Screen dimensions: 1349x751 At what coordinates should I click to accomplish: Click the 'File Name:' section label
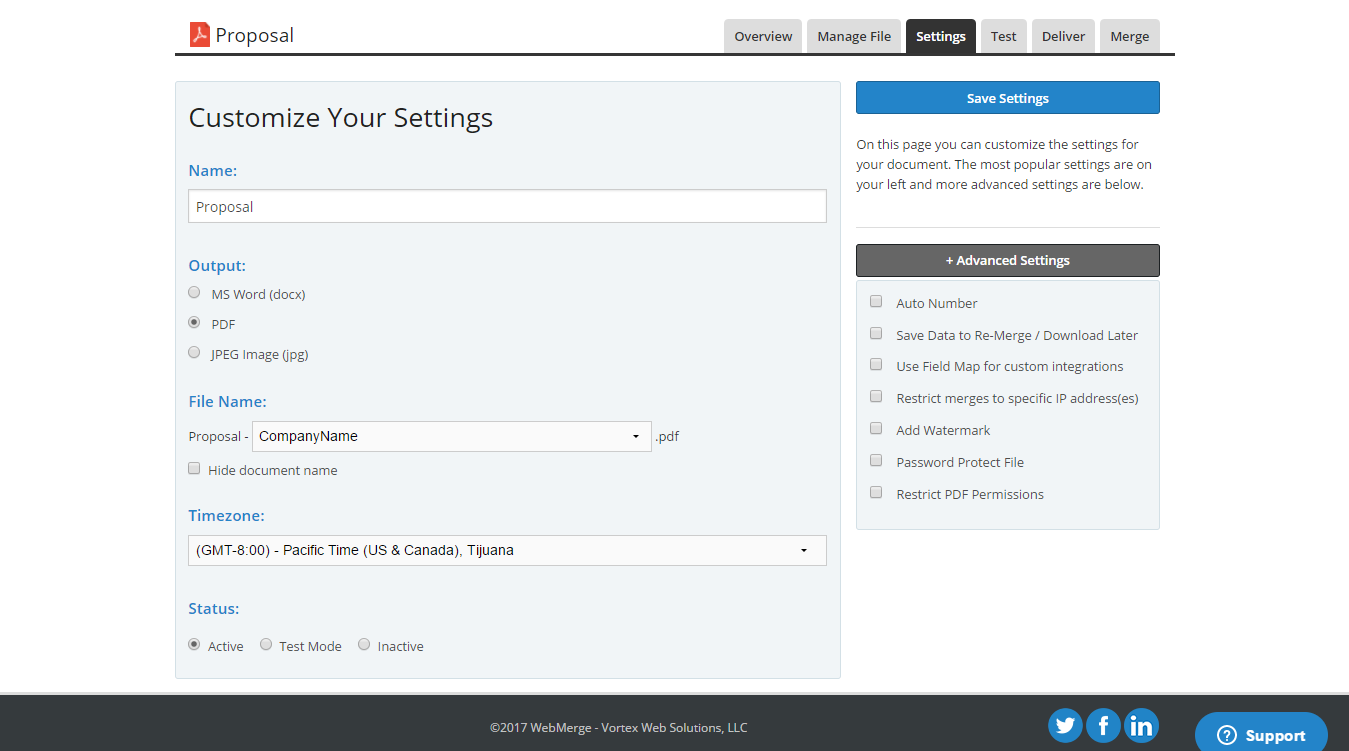point(227,402)
